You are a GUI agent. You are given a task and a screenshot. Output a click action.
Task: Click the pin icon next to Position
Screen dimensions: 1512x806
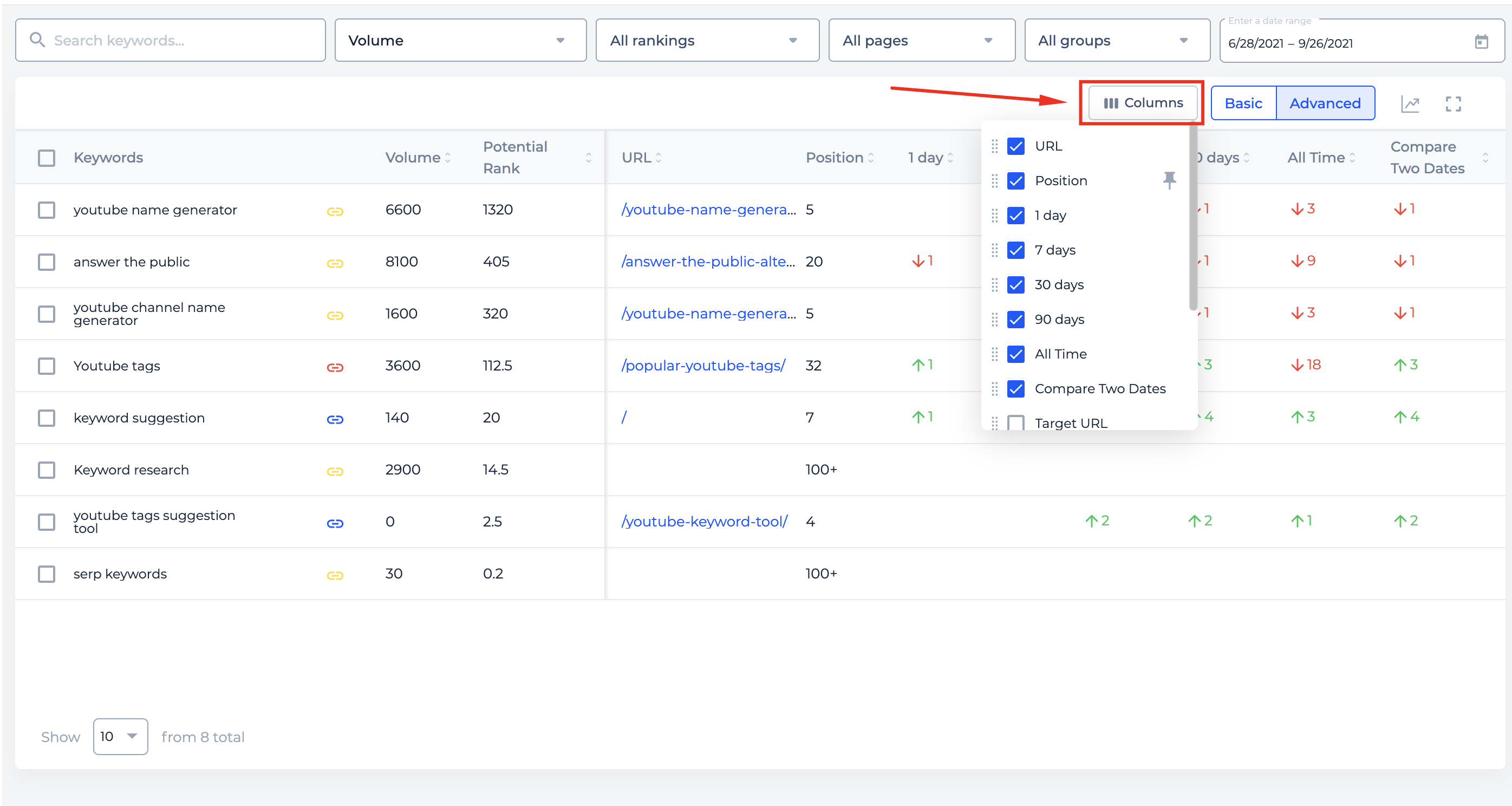pyautogui.click(x=1169, y=180)
